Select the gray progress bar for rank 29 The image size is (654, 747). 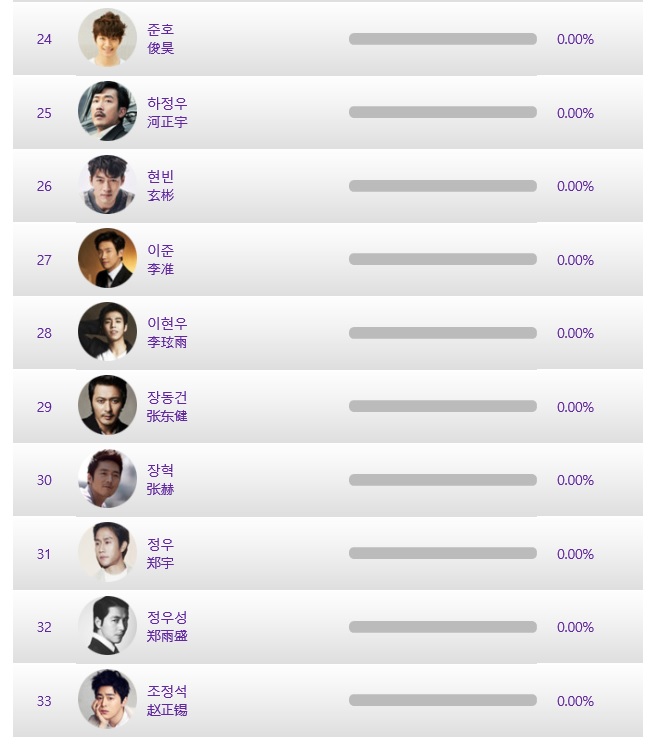click(x=443, y=406)
